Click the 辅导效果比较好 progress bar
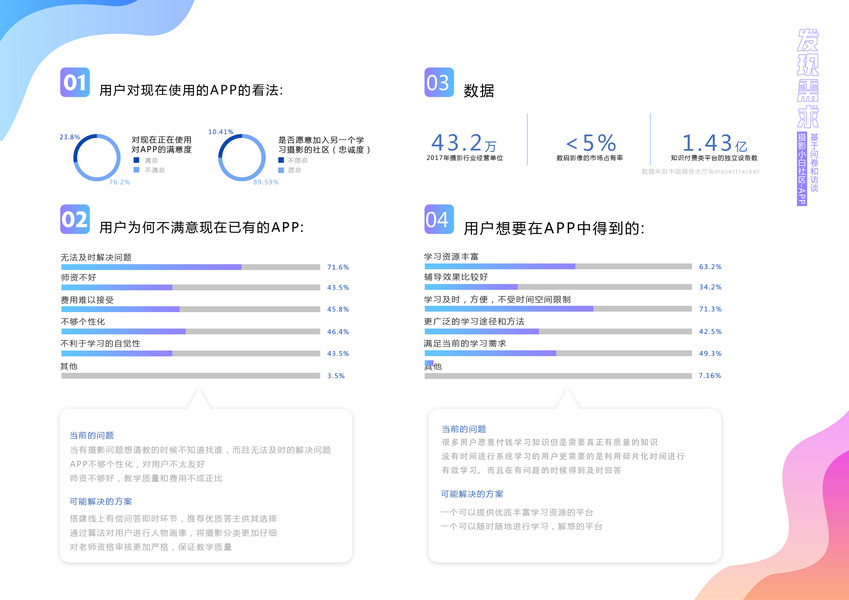Image resolution: width=849 pixels, height=600 pixels. 558,287
